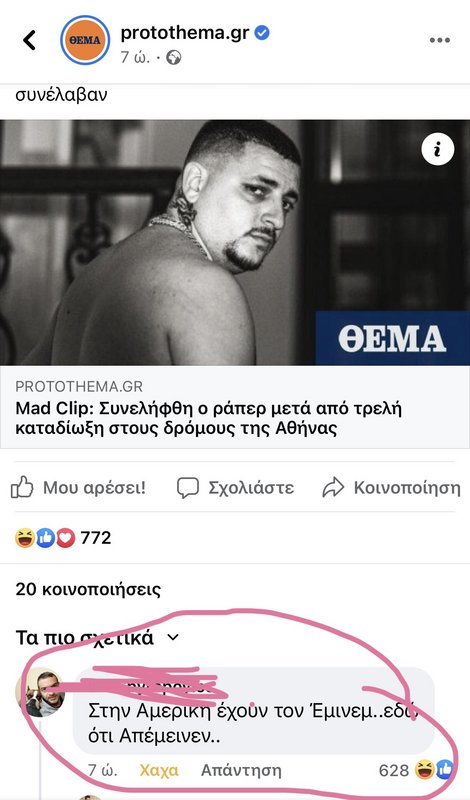Tap the back arrow icon
The image size is (470, 800).
30,40
